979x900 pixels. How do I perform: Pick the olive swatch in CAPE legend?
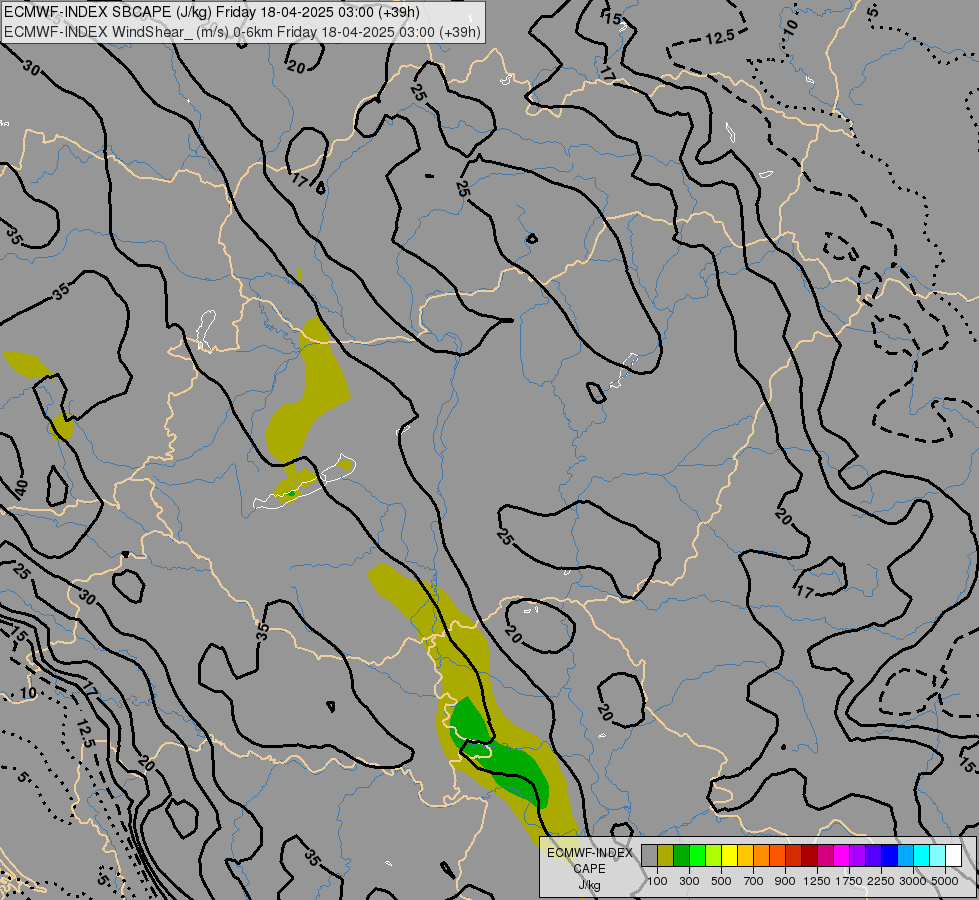666,856
